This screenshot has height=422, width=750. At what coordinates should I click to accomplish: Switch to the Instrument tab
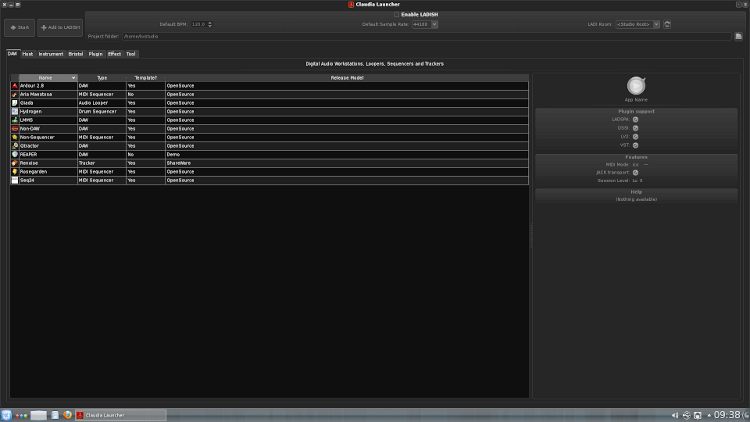[51, 54]
